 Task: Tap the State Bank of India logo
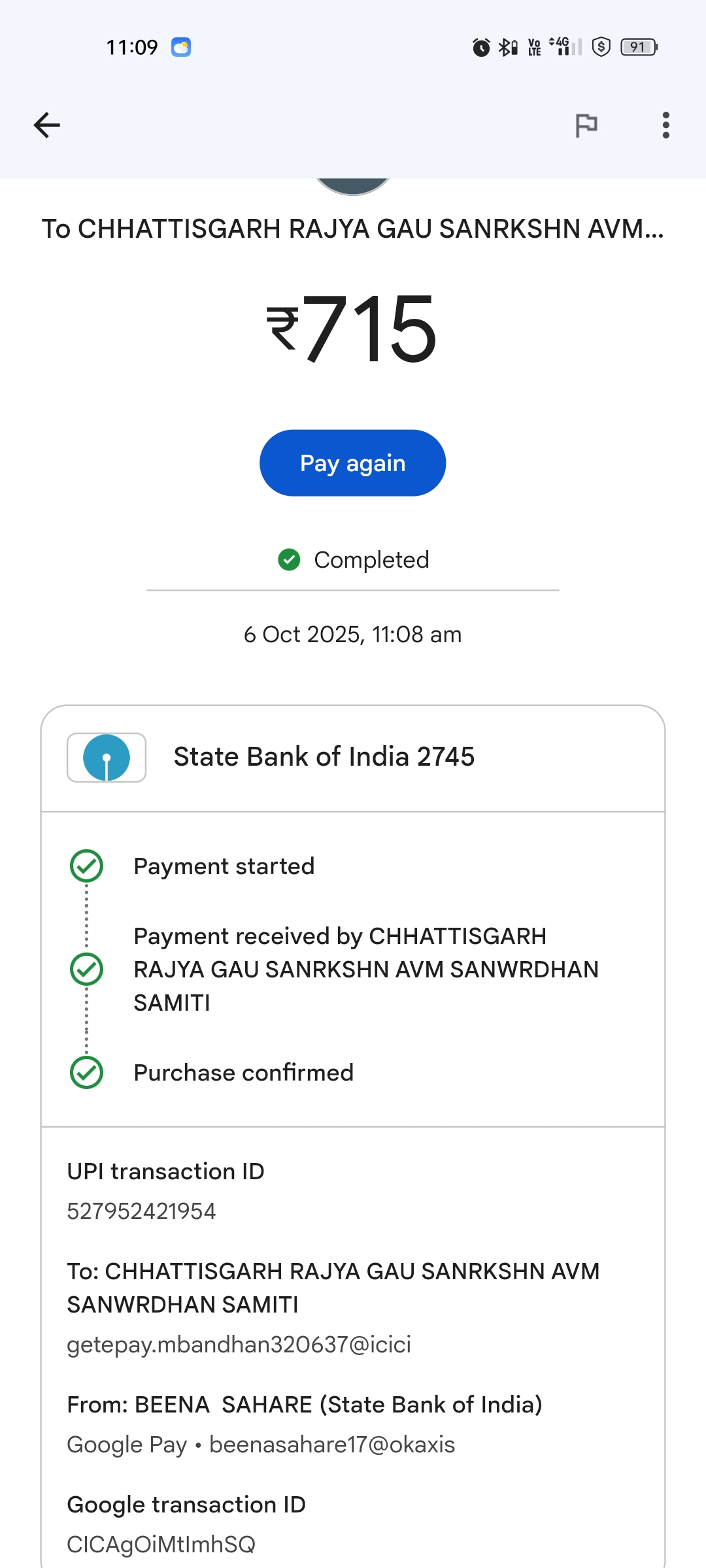point(107,757)
